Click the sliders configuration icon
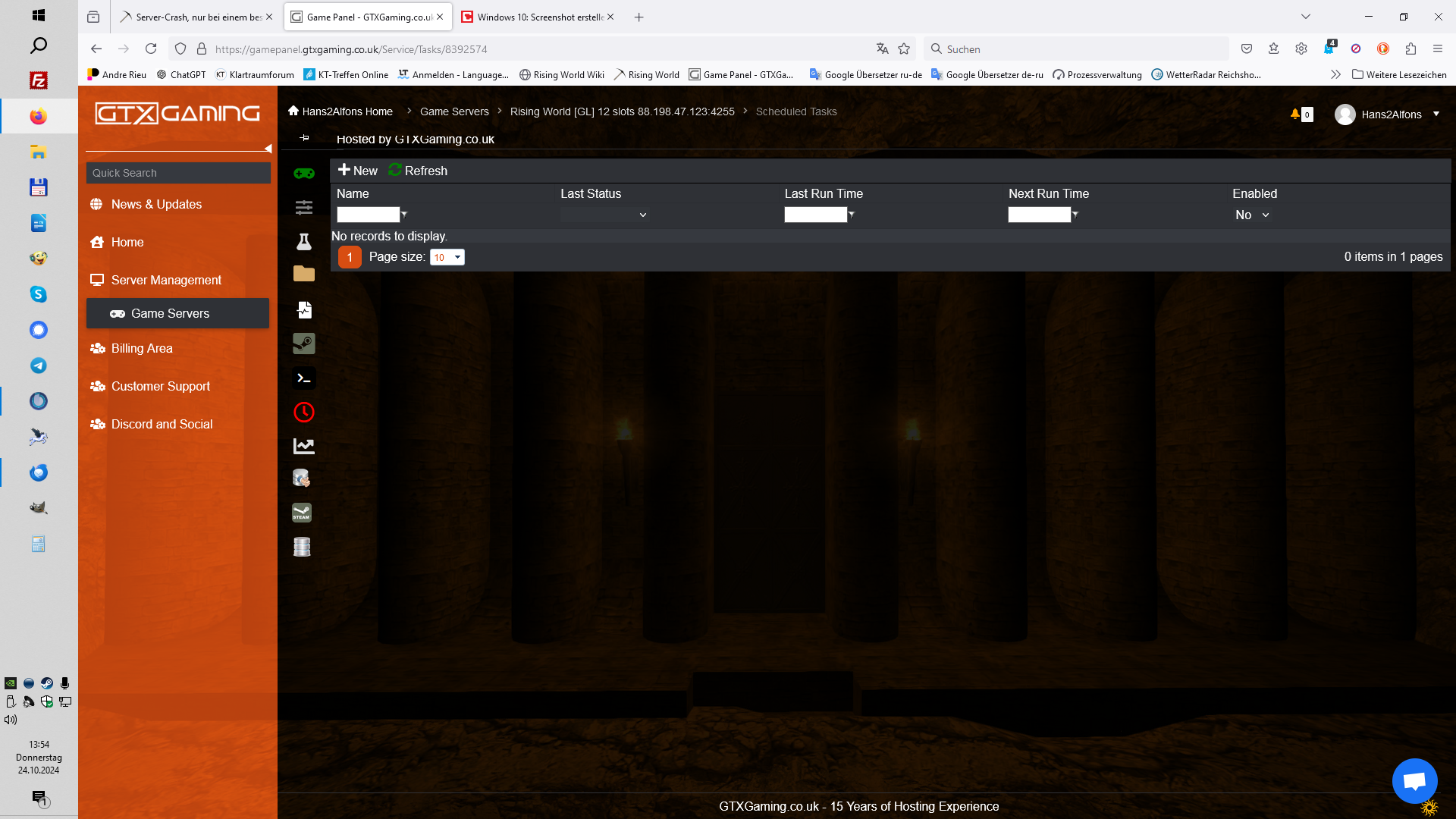The width and height of the screenshot is (1456, 819). tap(304, 207)
